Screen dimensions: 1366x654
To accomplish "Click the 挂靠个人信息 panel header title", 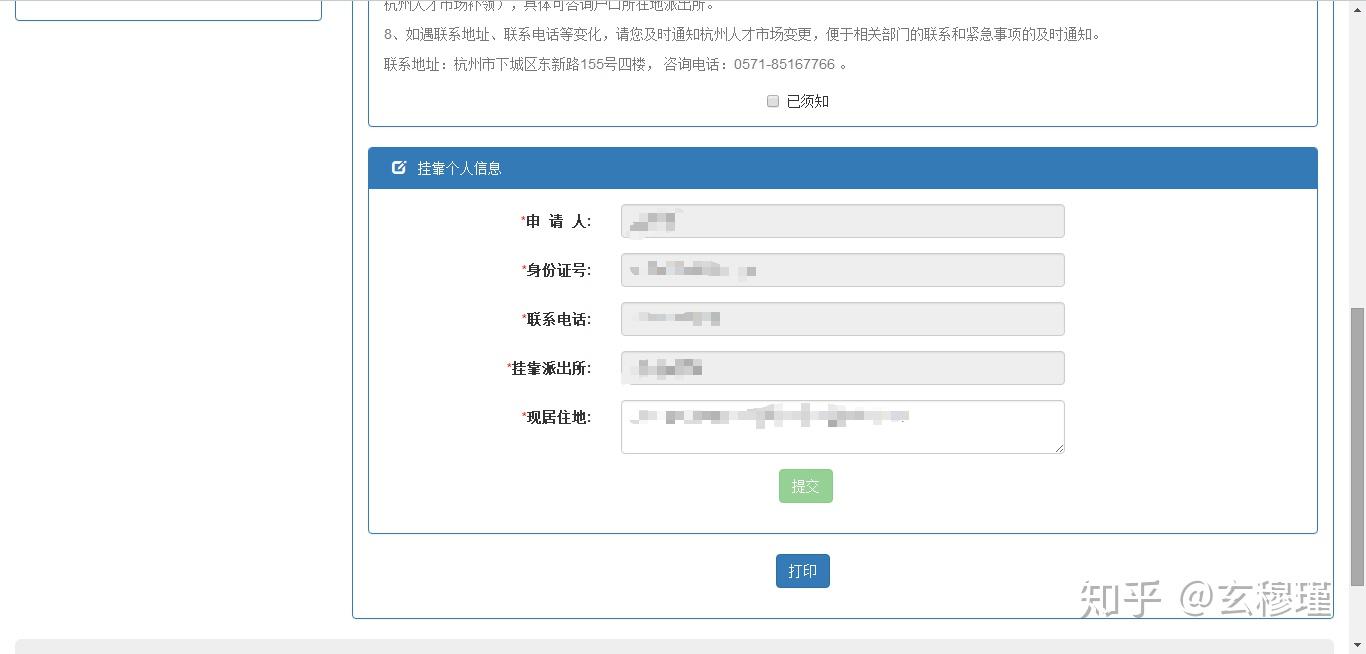I will coord(459,168).
